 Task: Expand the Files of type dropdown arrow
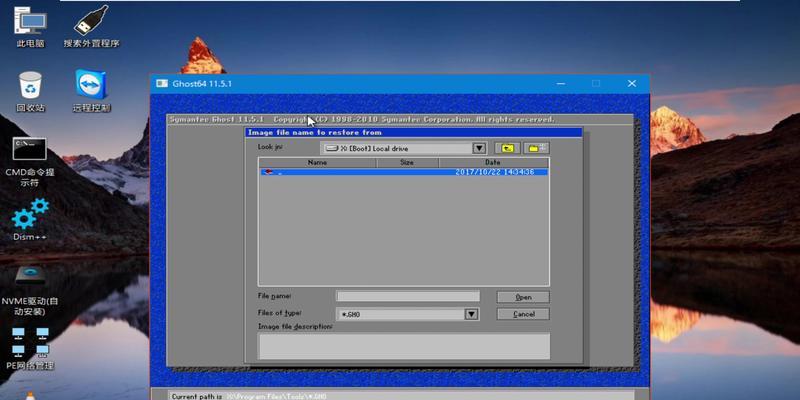[x=471, y=314]
